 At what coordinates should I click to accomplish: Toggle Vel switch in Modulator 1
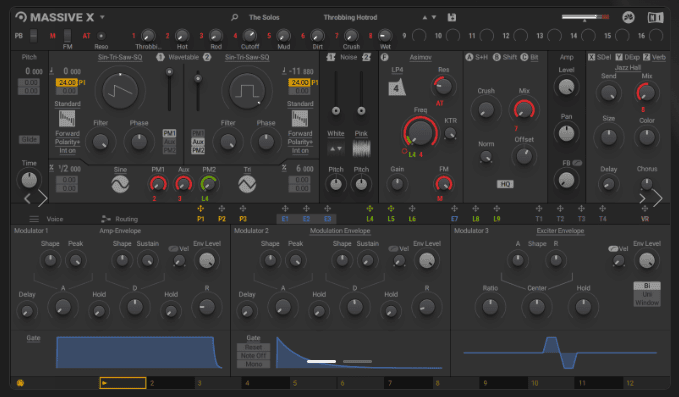click(x=174, y=249)
